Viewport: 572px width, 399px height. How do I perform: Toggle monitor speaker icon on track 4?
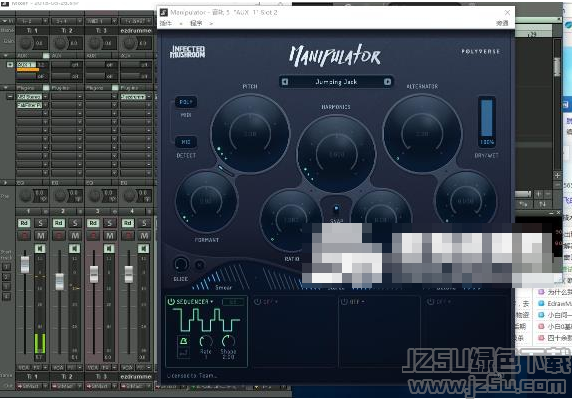pos(143,248)
